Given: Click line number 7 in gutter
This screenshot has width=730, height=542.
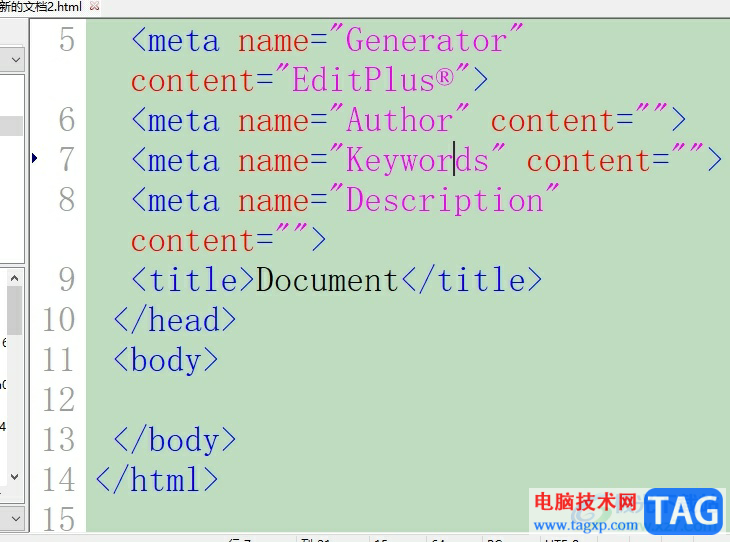Looking at the screenshot, I should coord(67,160).
